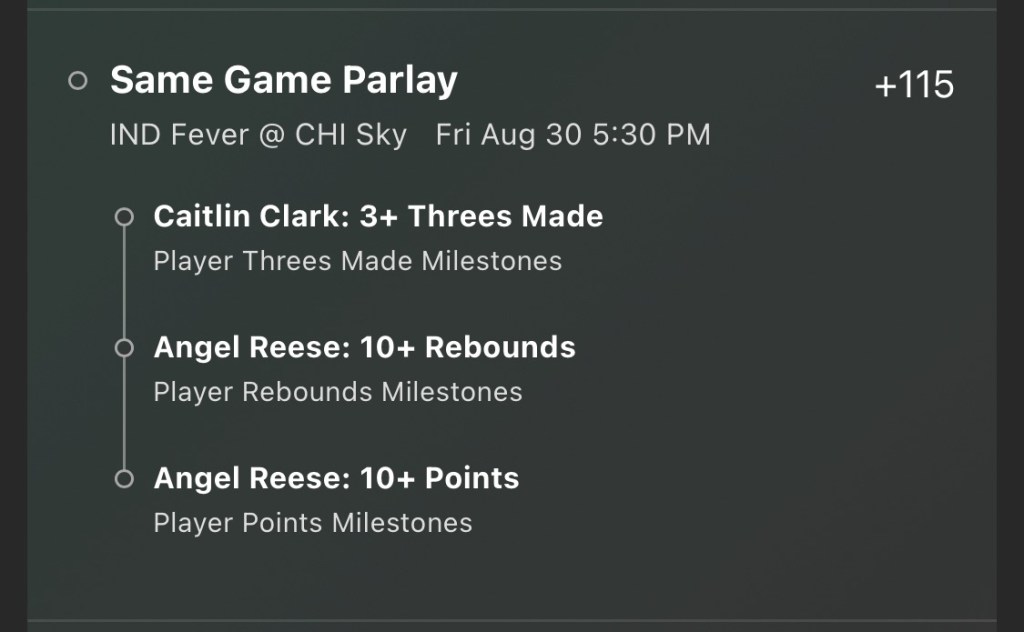Click connector line between Rebounds and Points legs
This screenshot has height=632, width=1024.
tap(124, 414)
